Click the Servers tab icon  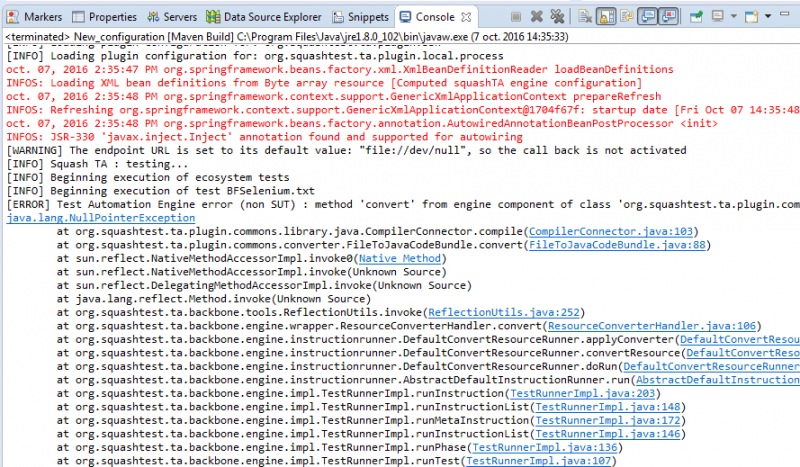(x=154, y=17)
